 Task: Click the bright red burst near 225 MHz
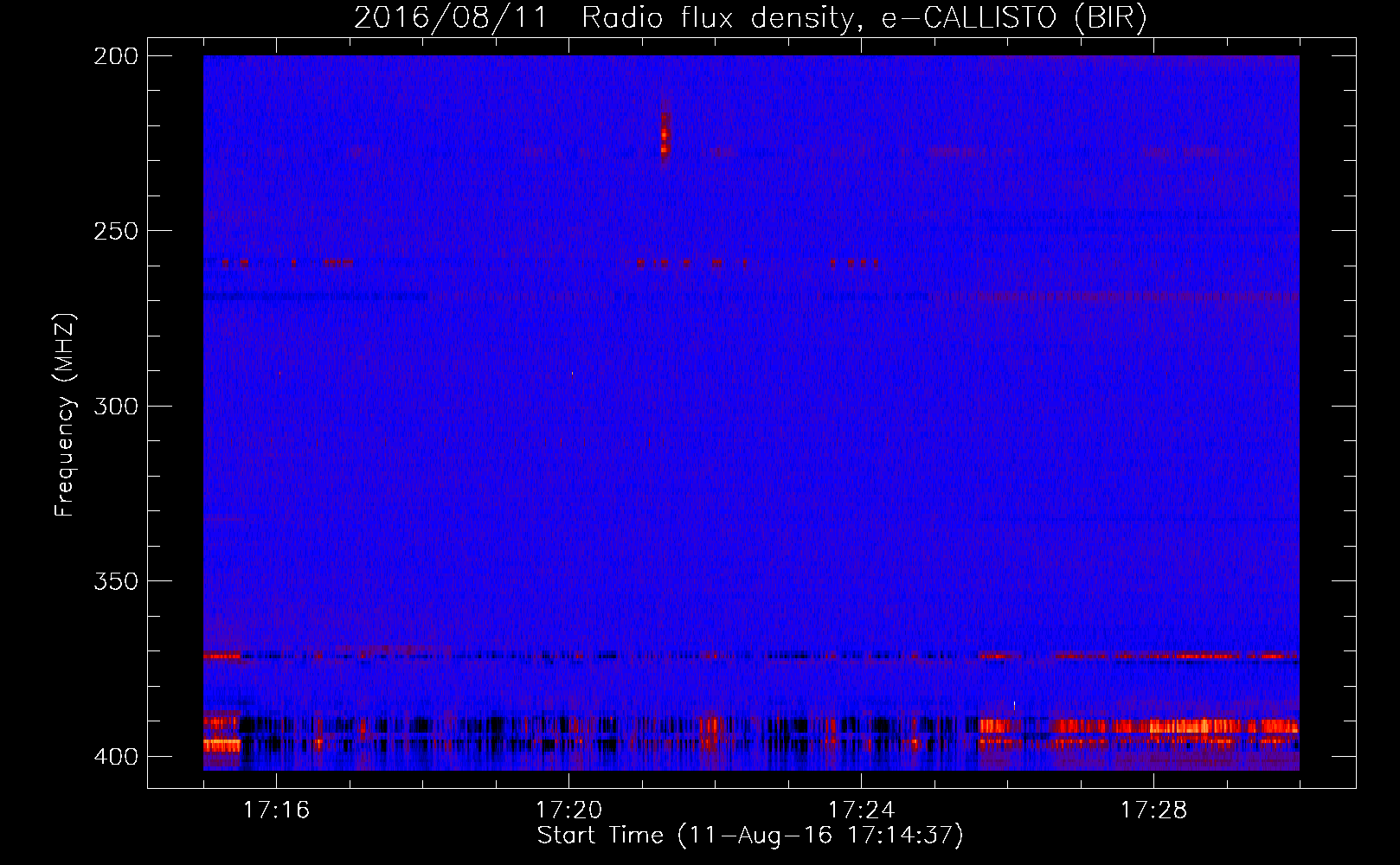point(665,136)
